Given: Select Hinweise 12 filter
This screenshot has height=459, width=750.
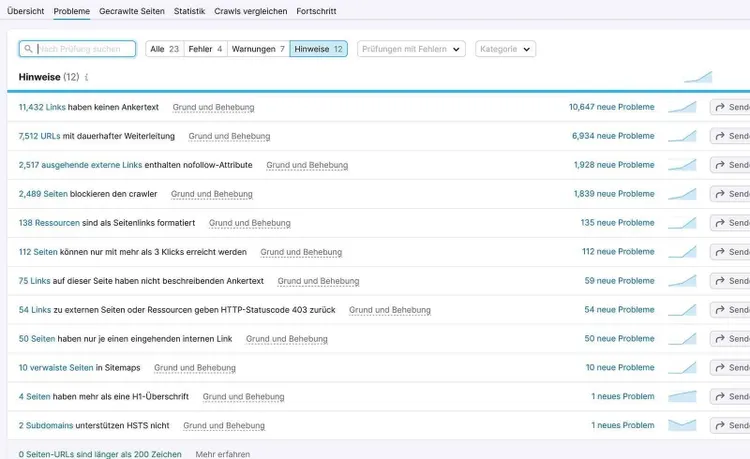Looking at the screenshot, I should [319, 49].
